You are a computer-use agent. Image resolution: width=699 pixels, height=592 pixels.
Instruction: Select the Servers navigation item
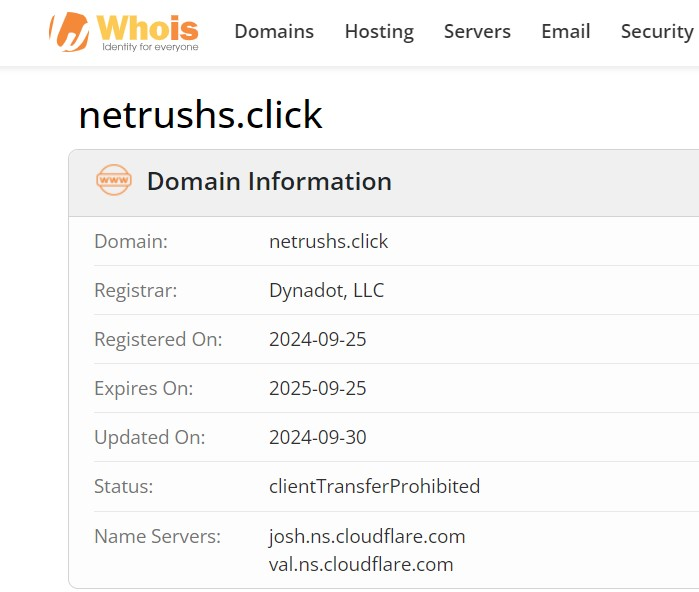coord(477,32)
